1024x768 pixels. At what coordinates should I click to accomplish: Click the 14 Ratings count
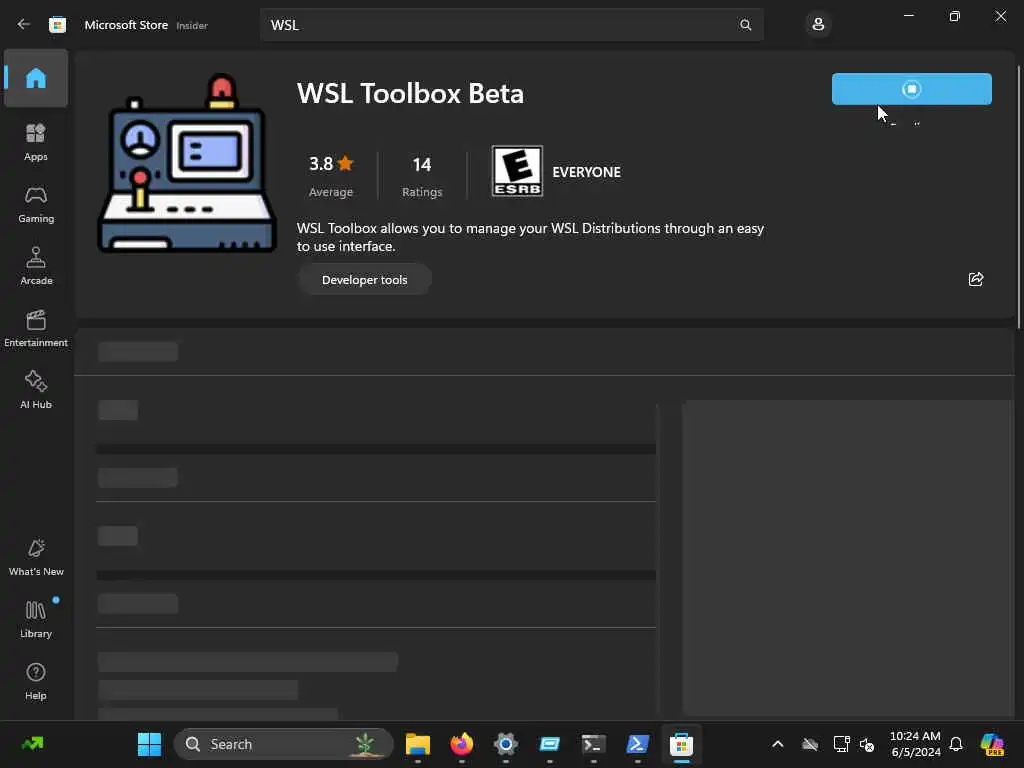tap(422, 175)
